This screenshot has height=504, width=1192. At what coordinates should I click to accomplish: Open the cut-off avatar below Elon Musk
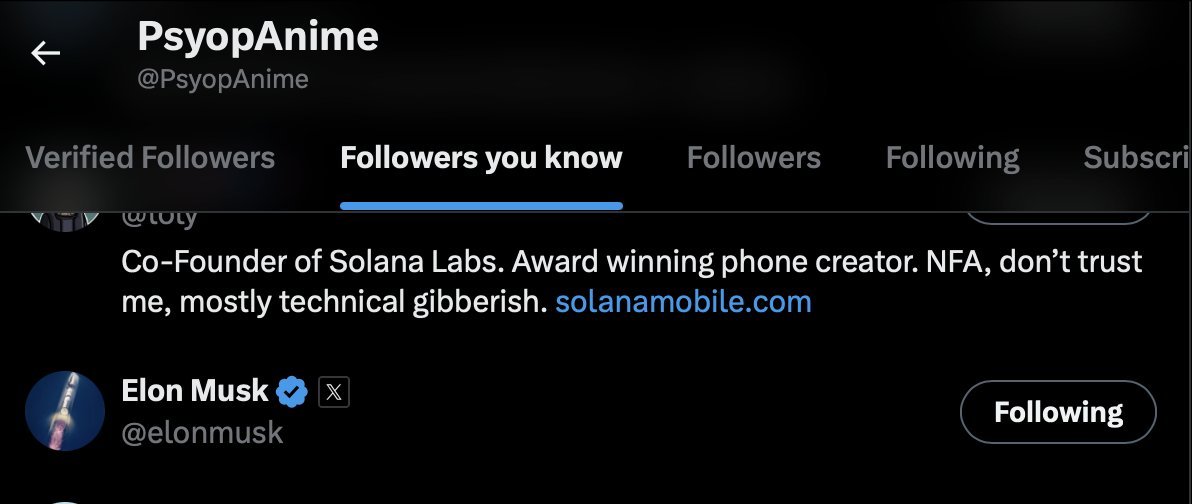pyautogui.click(x=65, y=499)
